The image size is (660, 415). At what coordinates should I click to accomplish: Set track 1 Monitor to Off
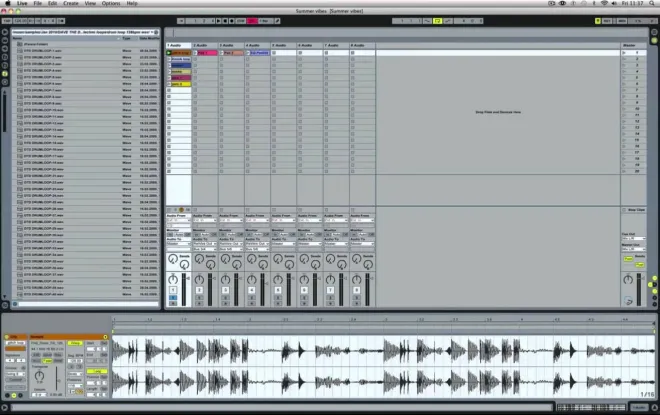187,234
